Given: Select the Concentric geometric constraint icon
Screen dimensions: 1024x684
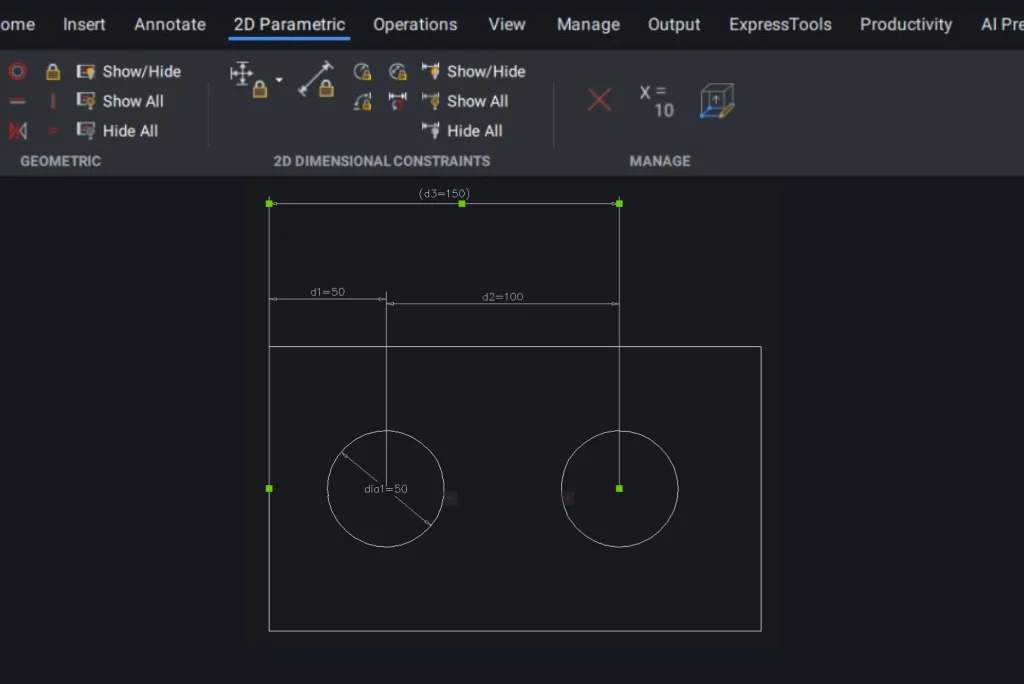Looking at the screenshot, I should (18, 71).
